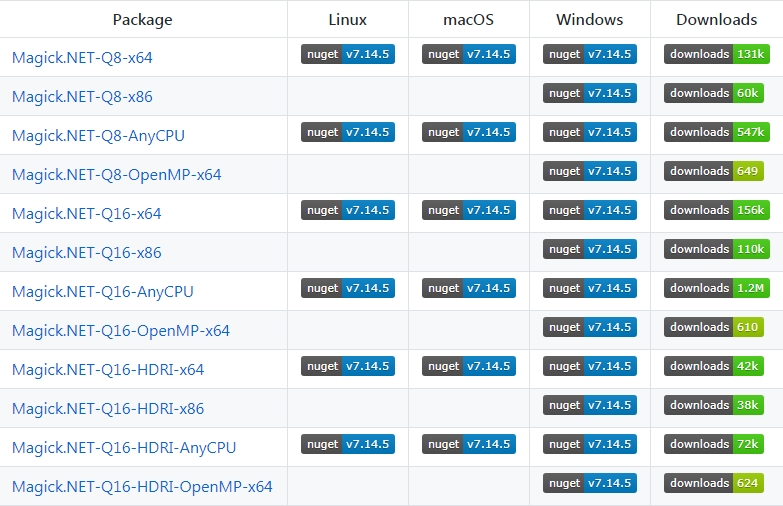Click Linux nuget badge for Magick.NET-Q16-HDRI-x64

348,366
